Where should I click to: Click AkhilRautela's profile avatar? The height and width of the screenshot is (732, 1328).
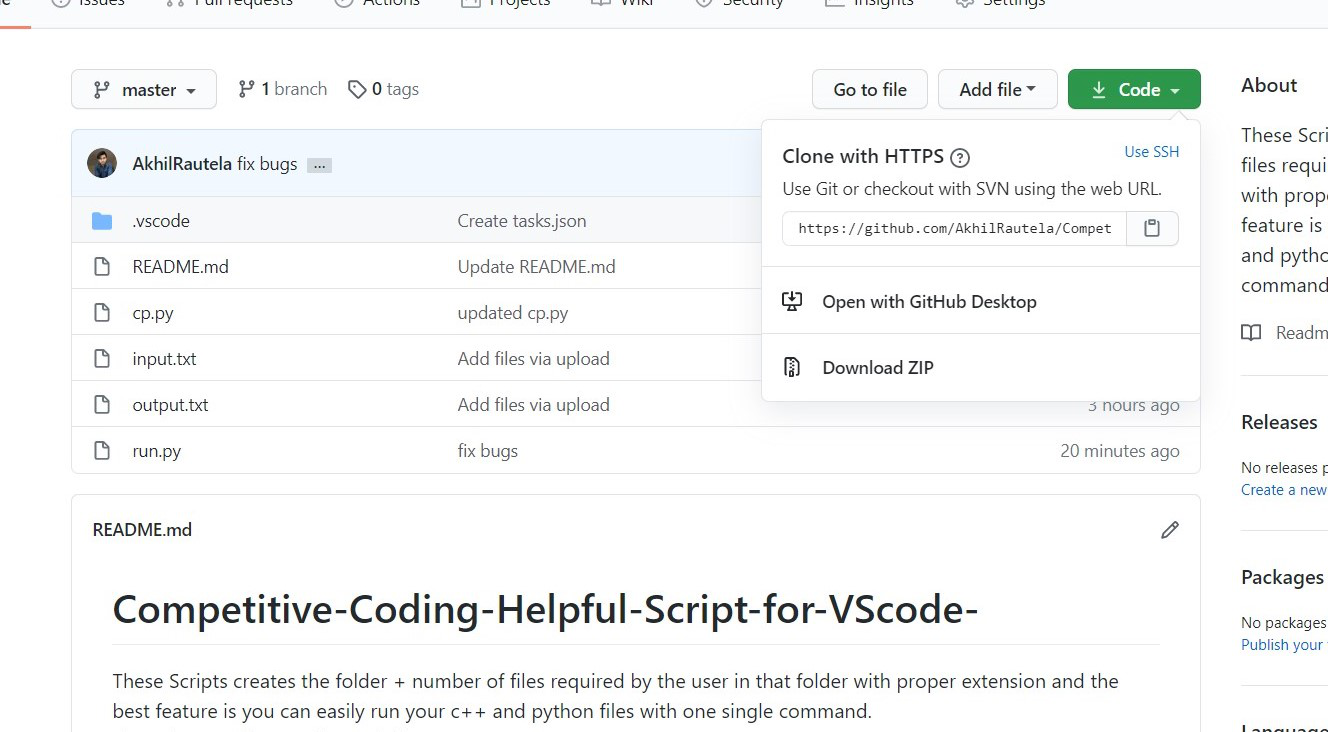[x=102, y=163]
